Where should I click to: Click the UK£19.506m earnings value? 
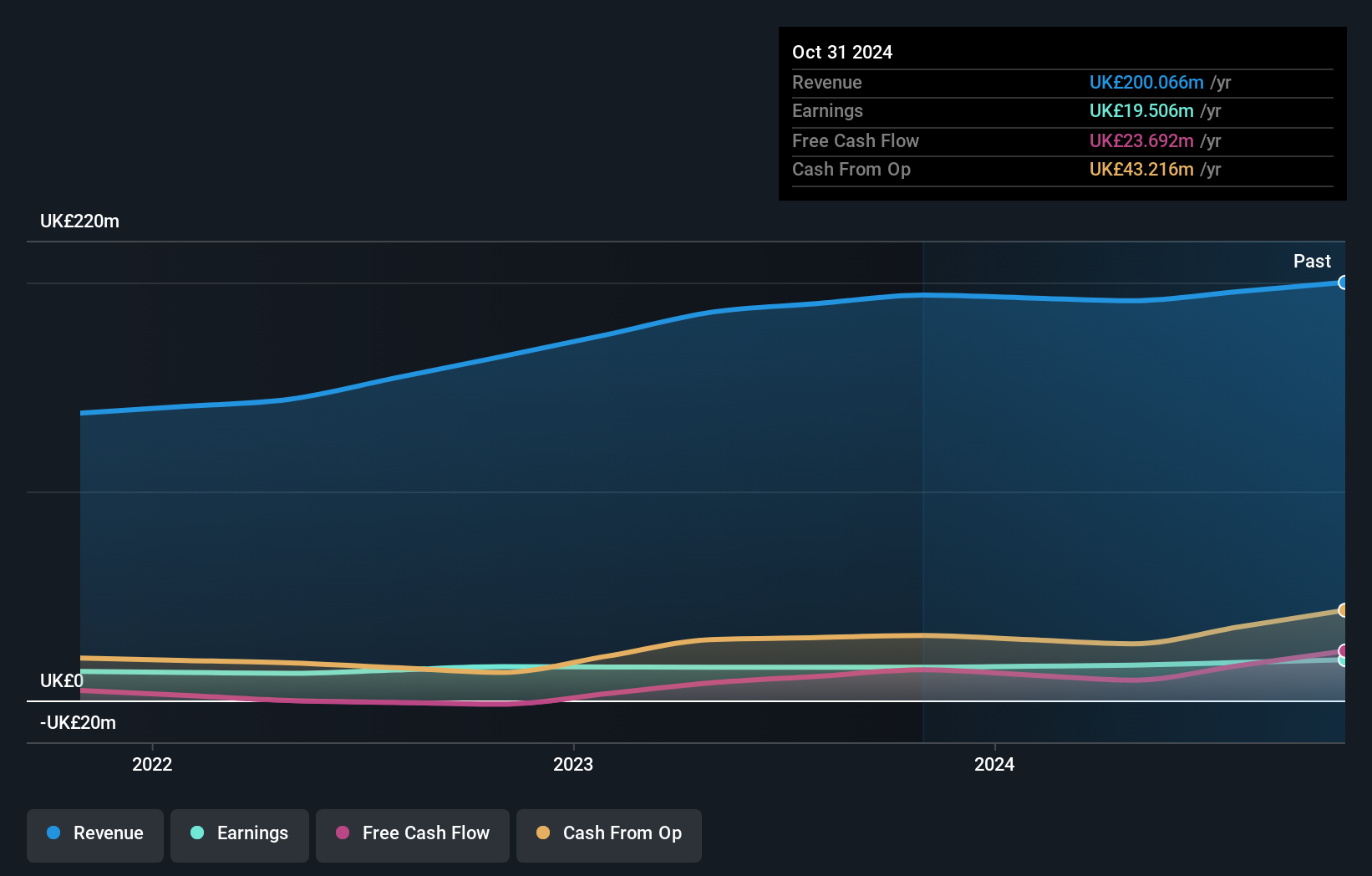[x=1141, y=110]
